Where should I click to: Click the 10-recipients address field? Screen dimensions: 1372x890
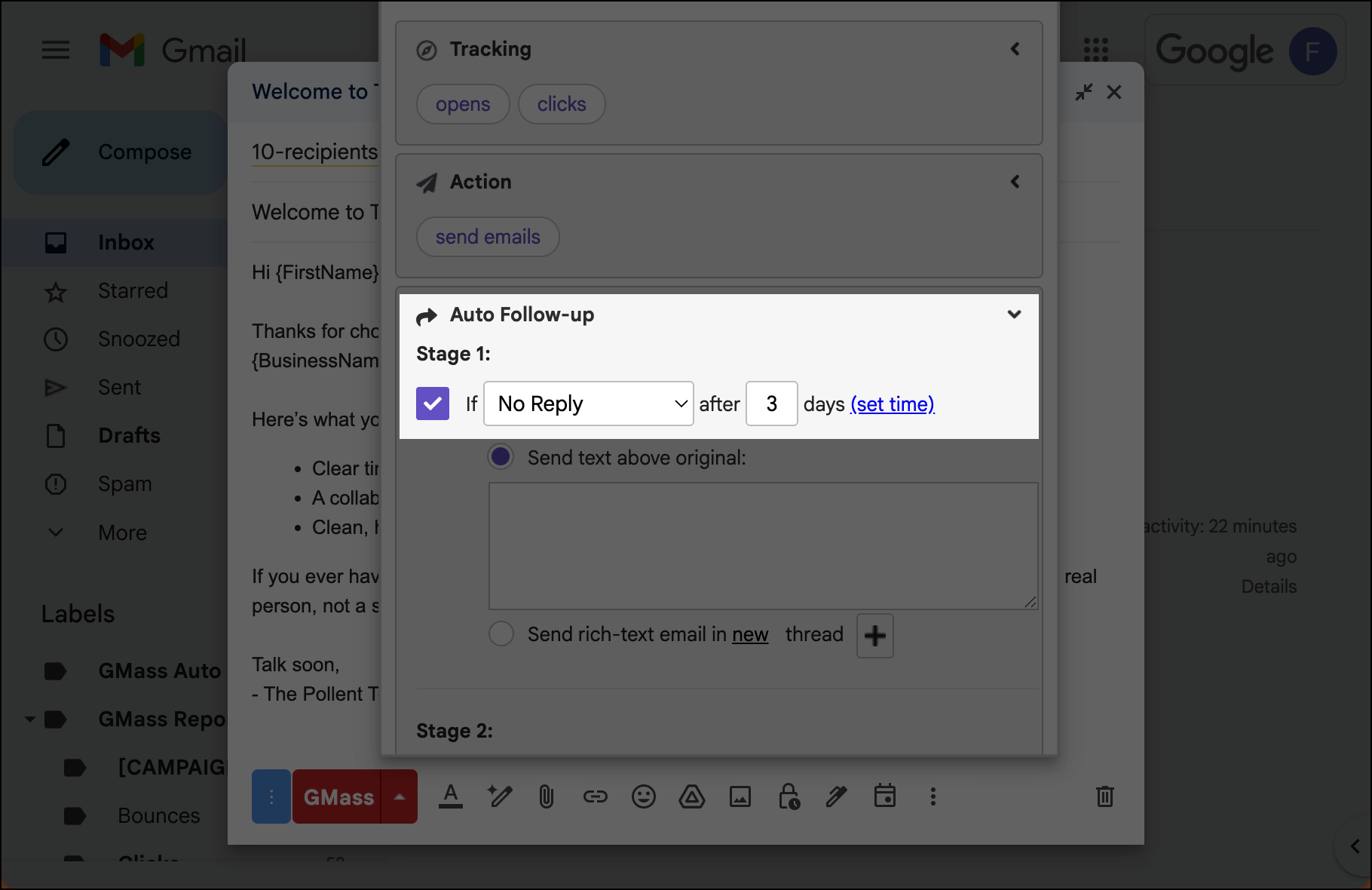pos(315,152)
